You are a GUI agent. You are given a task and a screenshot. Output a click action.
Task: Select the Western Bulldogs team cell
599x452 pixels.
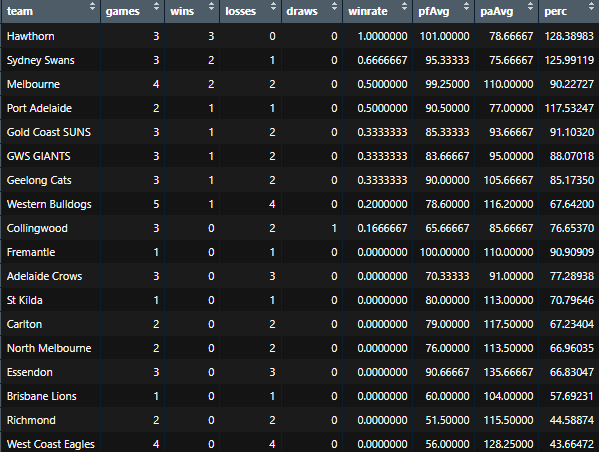point(50,204)
